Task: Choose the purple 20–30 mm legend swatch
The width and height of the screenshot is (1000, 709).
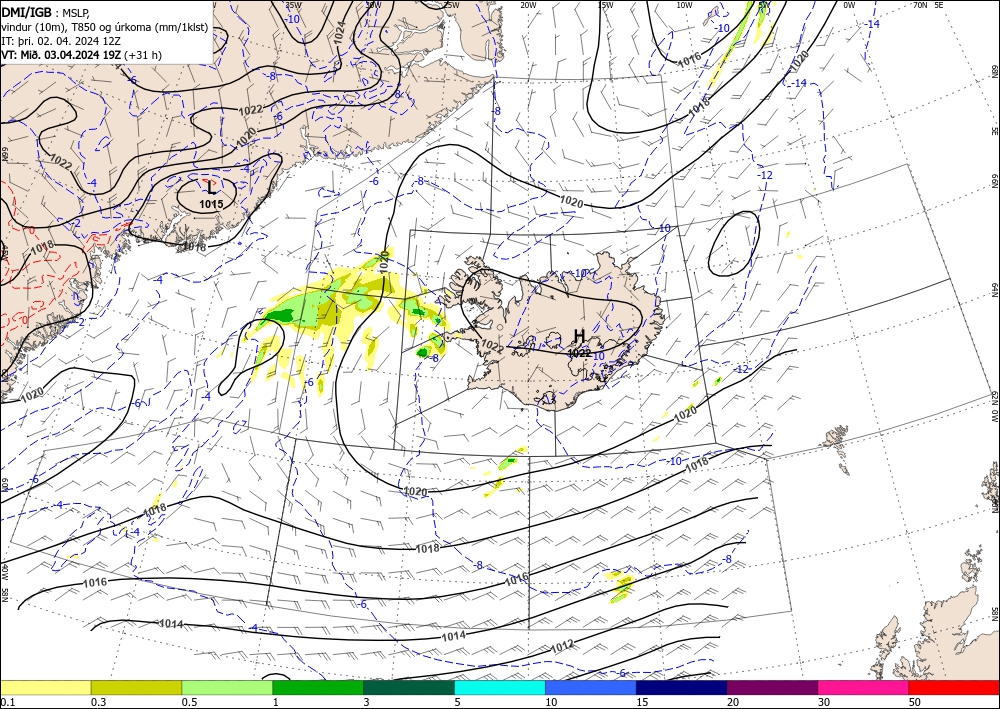Action: click(x=772, y=687)
